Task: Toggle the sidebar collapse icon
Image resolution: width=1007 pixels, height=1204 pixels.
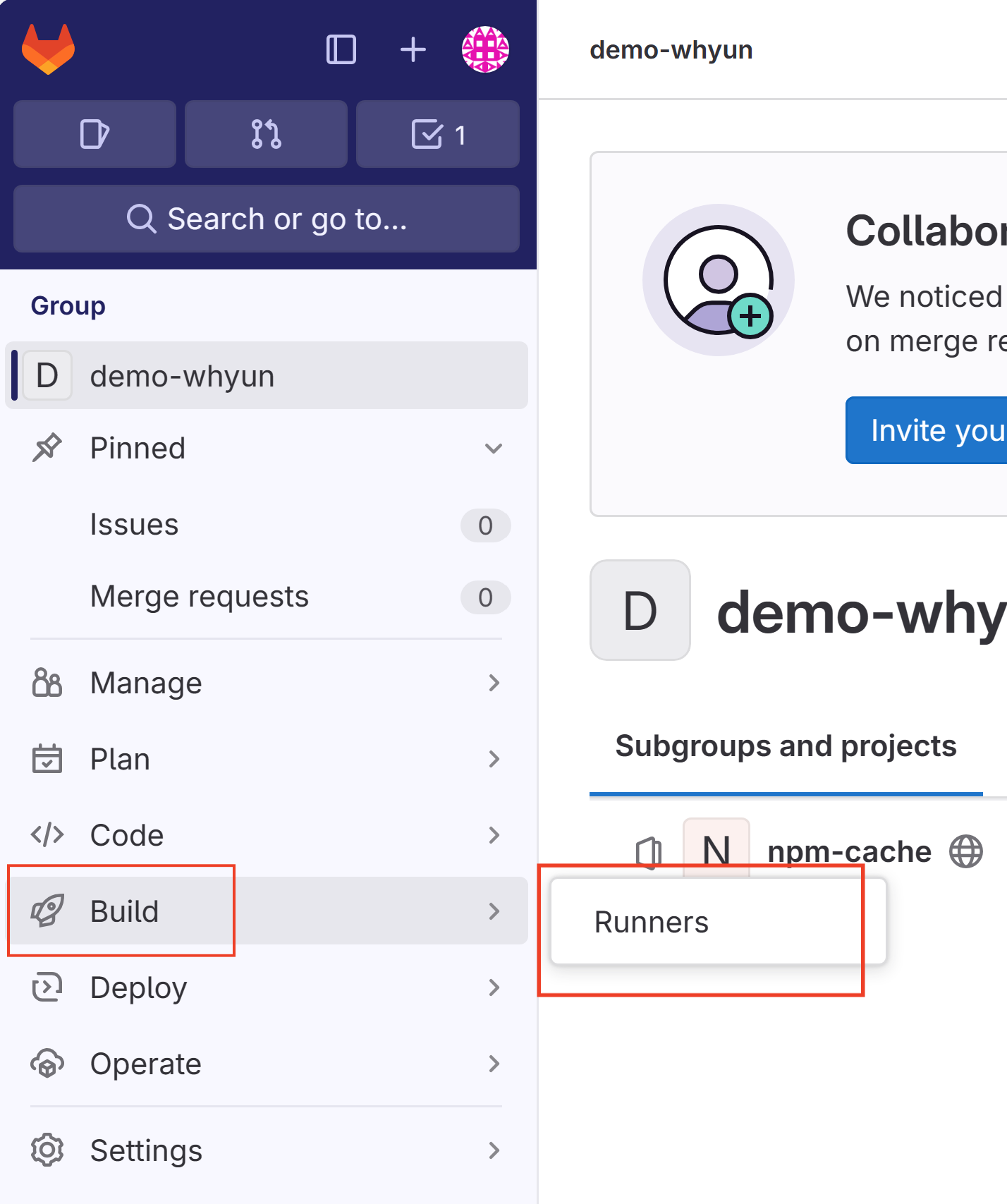Action: coord(341,50)
